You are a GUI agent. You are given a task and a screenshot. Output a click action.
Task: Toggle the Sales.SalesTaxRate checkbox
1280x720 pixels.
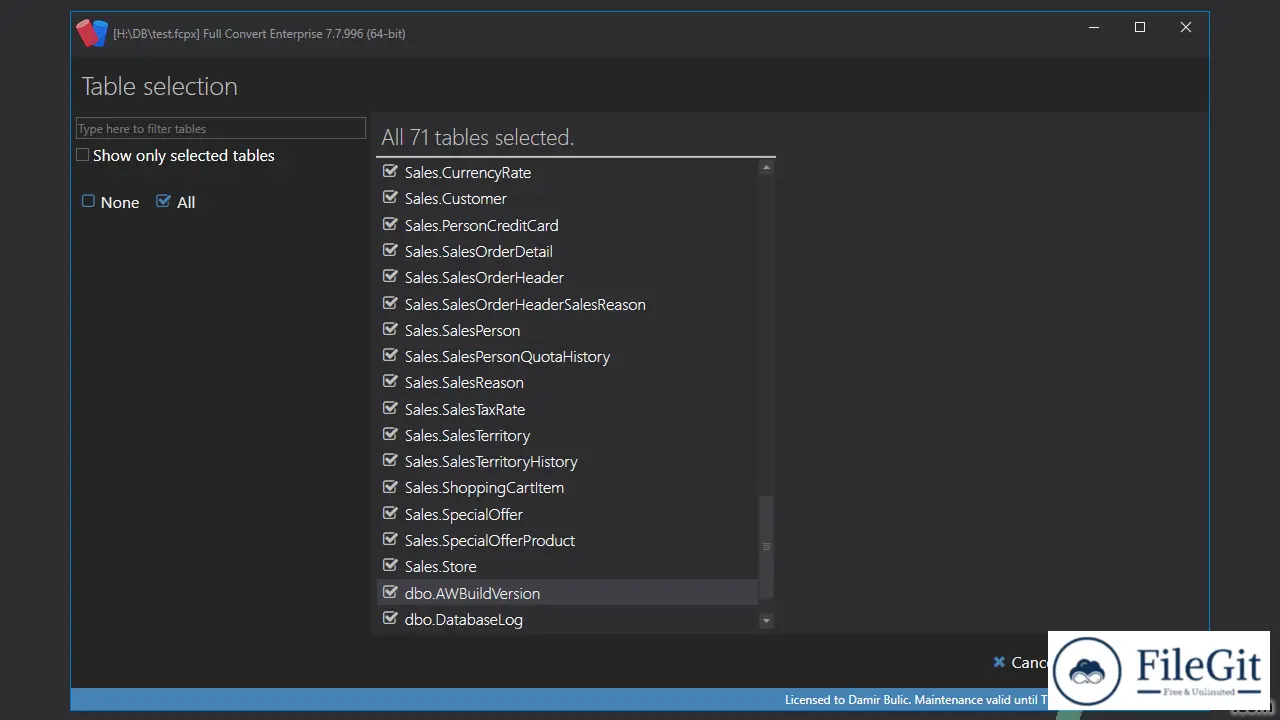pyautogui.click(x=390, y=408)
